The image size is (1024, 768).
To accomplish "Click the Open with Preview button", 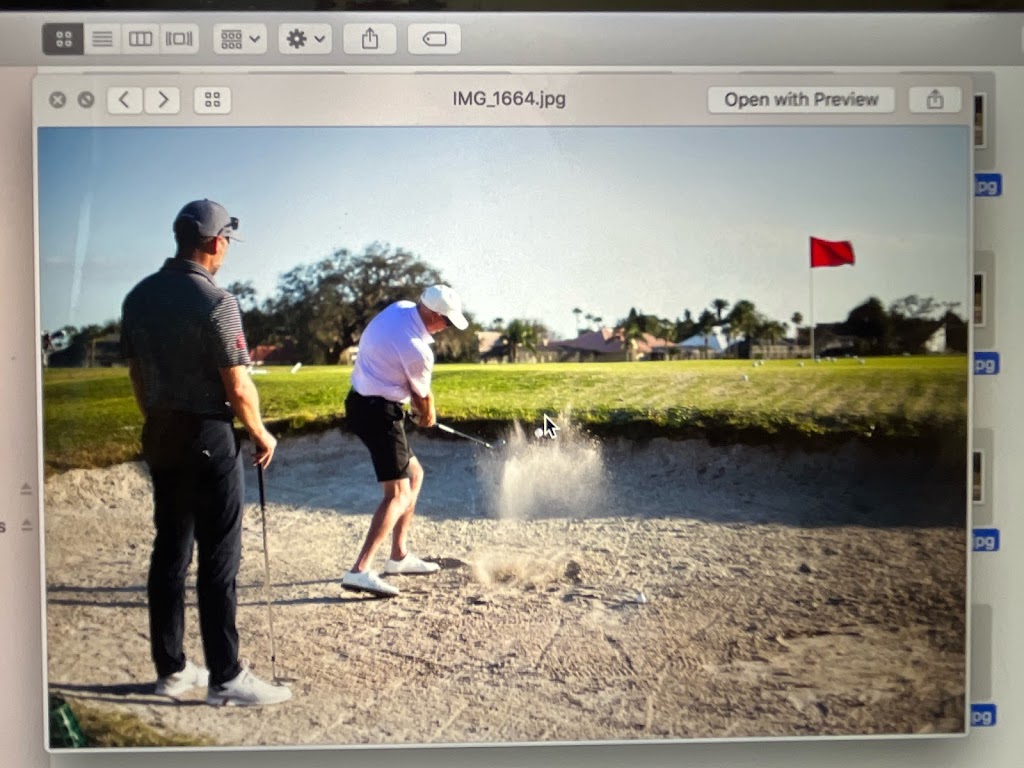I will pyautogui.click(x=799, y=100).
